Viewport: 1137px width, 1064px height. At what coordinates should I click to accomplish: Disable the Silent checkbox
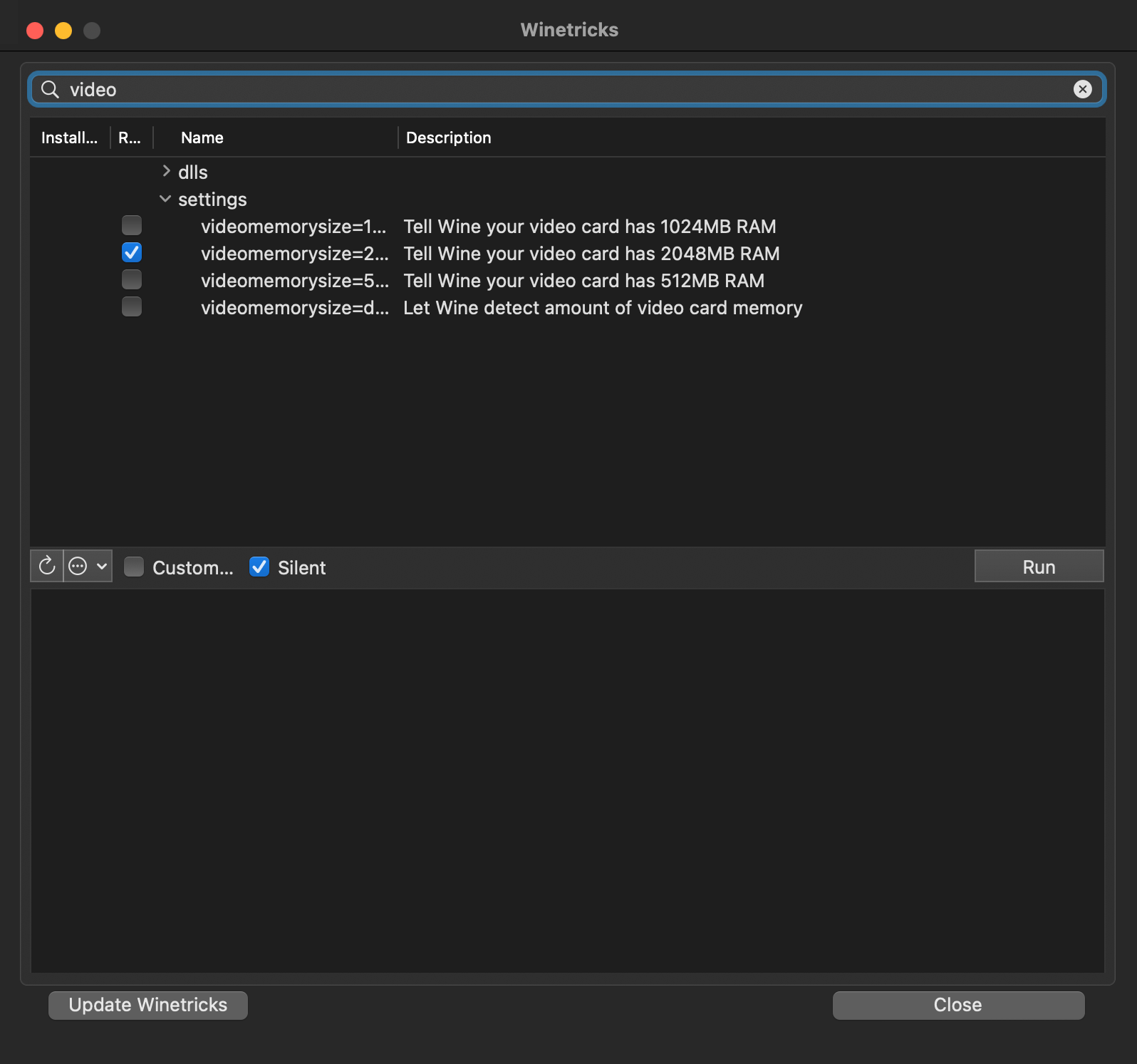pos(259,567)
